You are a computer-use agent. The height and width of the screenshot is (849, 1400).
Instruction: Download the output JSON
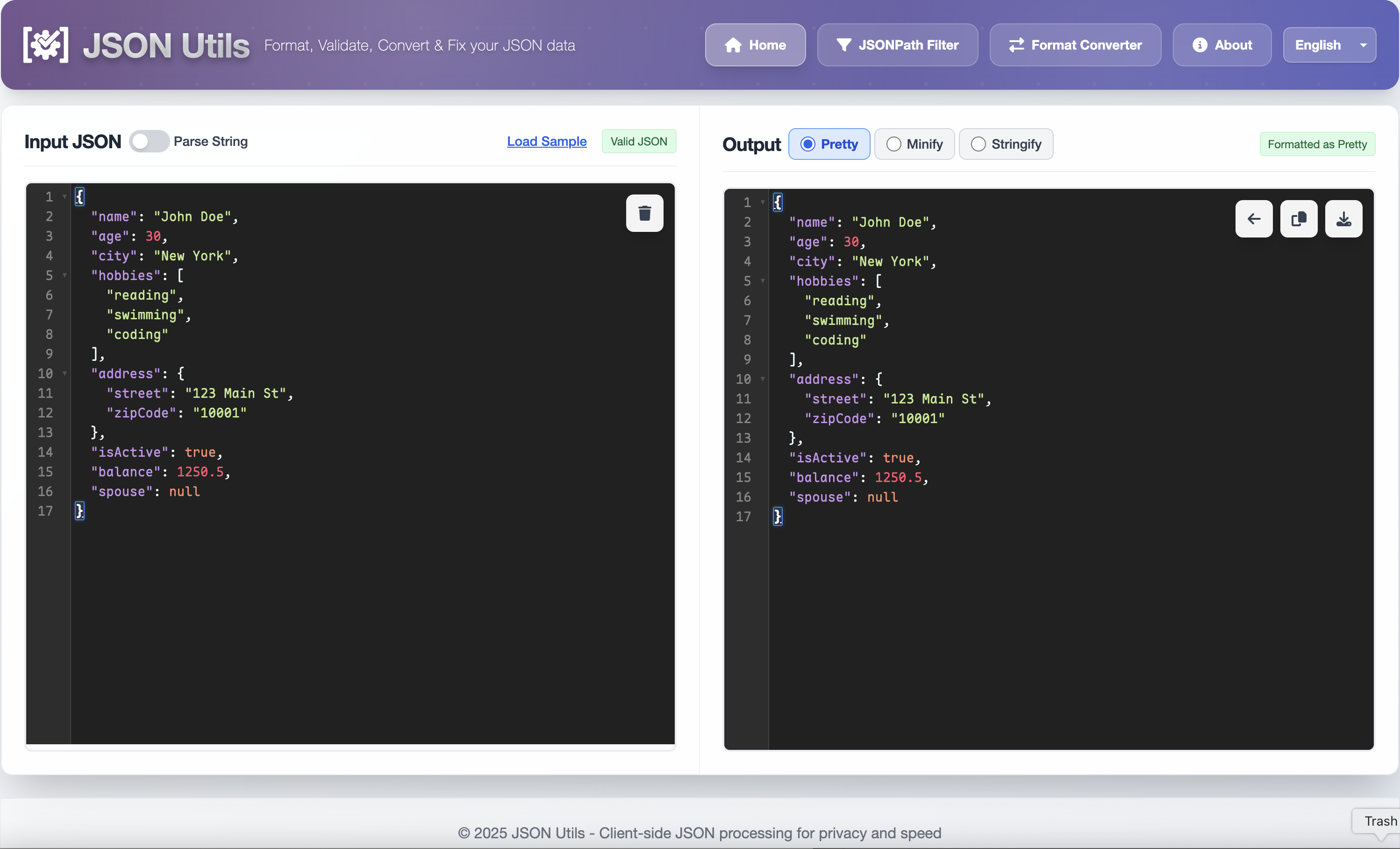click(x=1343, y=219)
